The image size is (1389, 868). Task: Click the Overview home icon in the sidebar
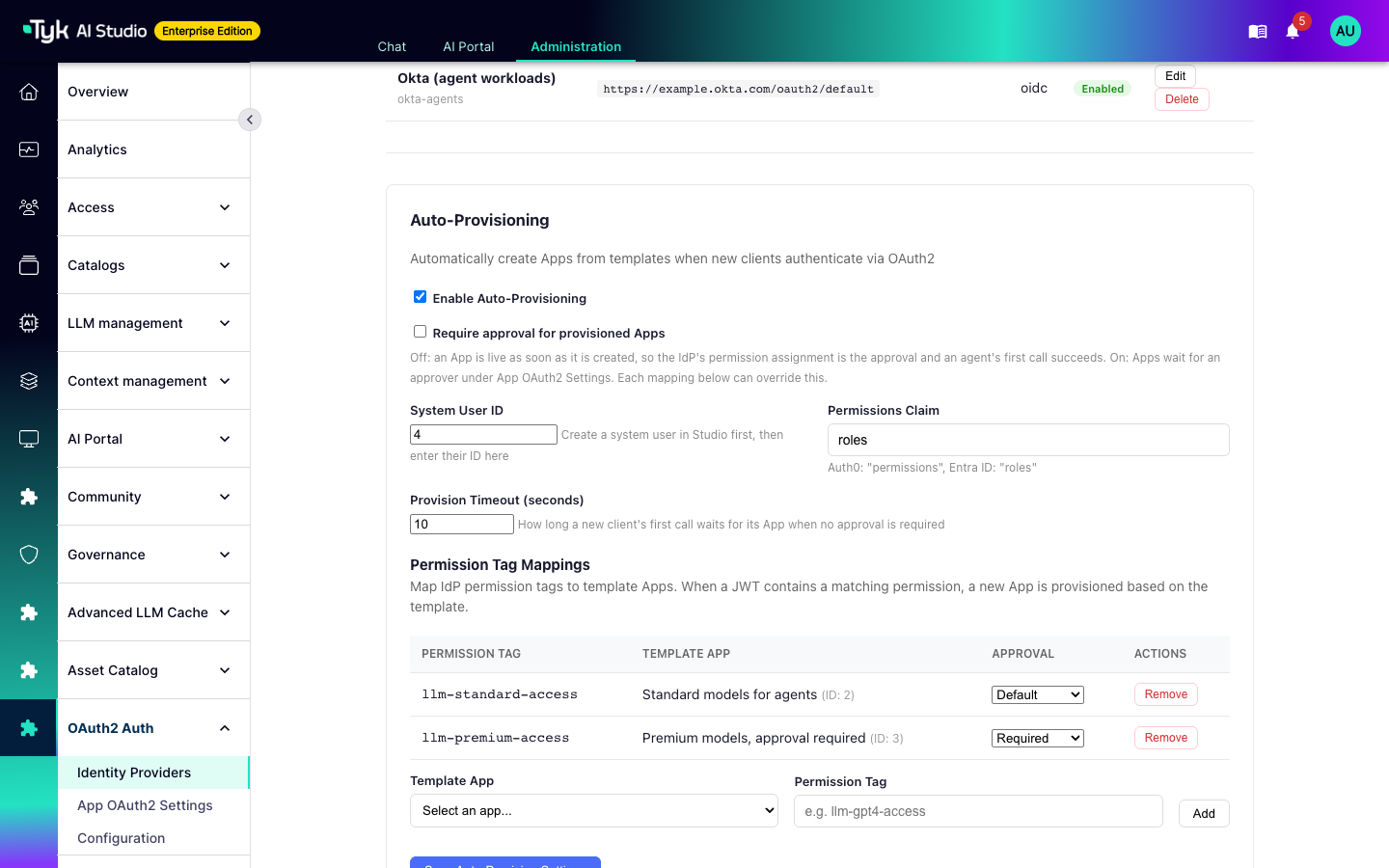click(29, 92)
